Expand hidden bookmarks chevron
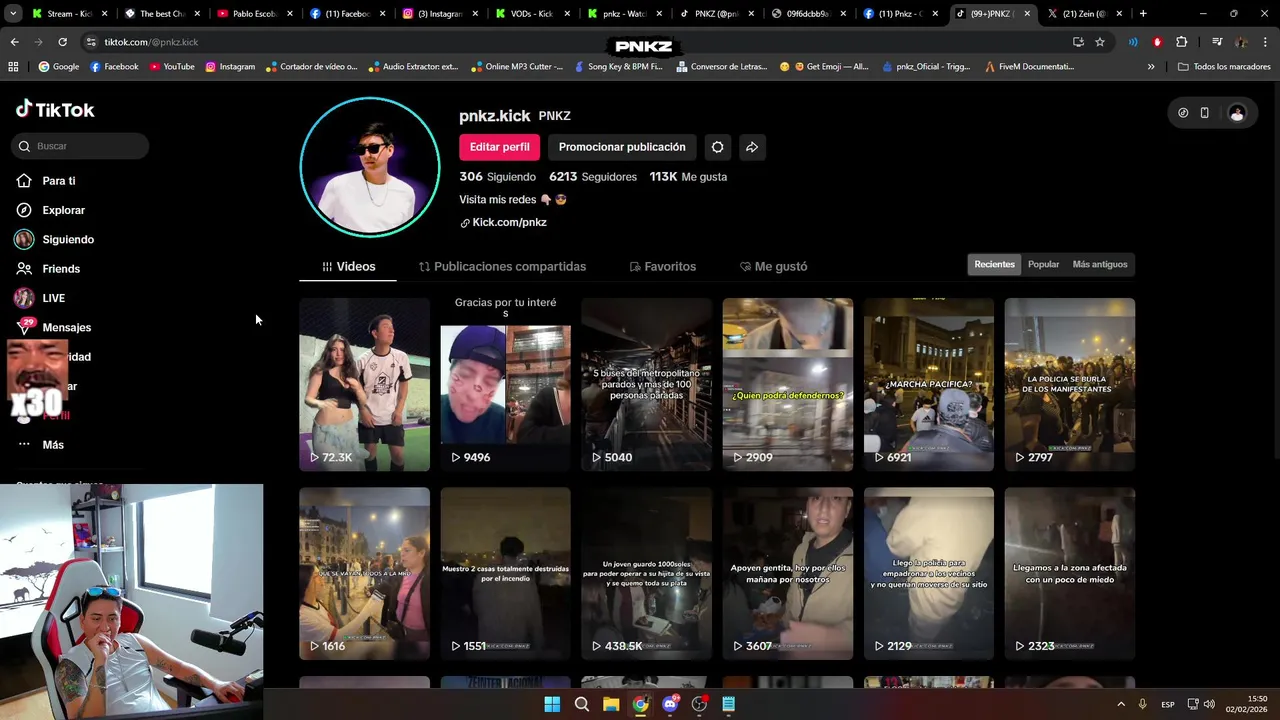This screenshot has height=720, width=1280. (x=1151, y=67)
